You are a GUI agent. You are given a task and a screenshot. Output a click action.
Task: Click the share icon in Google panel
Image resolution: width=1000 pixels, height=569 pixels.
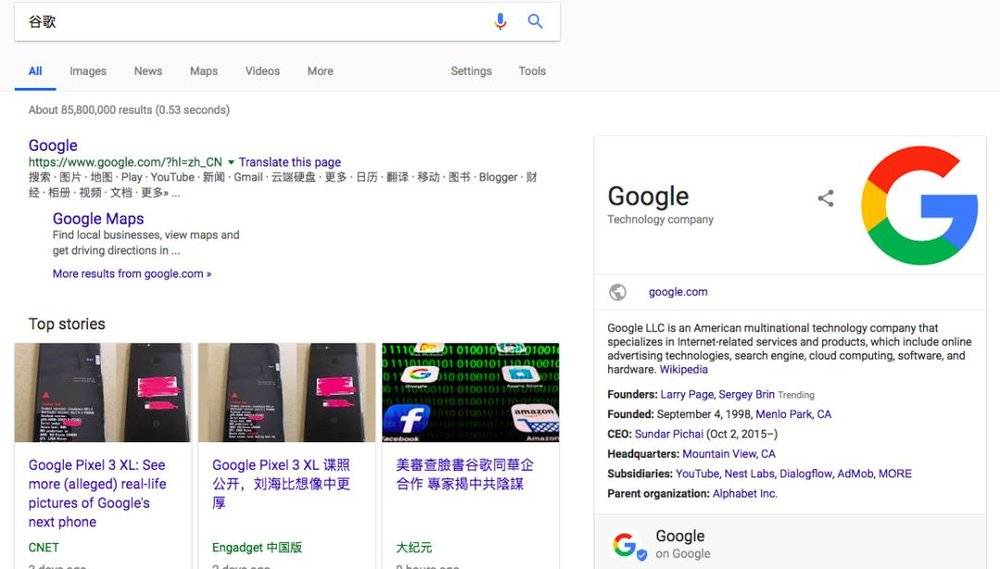click(826, 198)
